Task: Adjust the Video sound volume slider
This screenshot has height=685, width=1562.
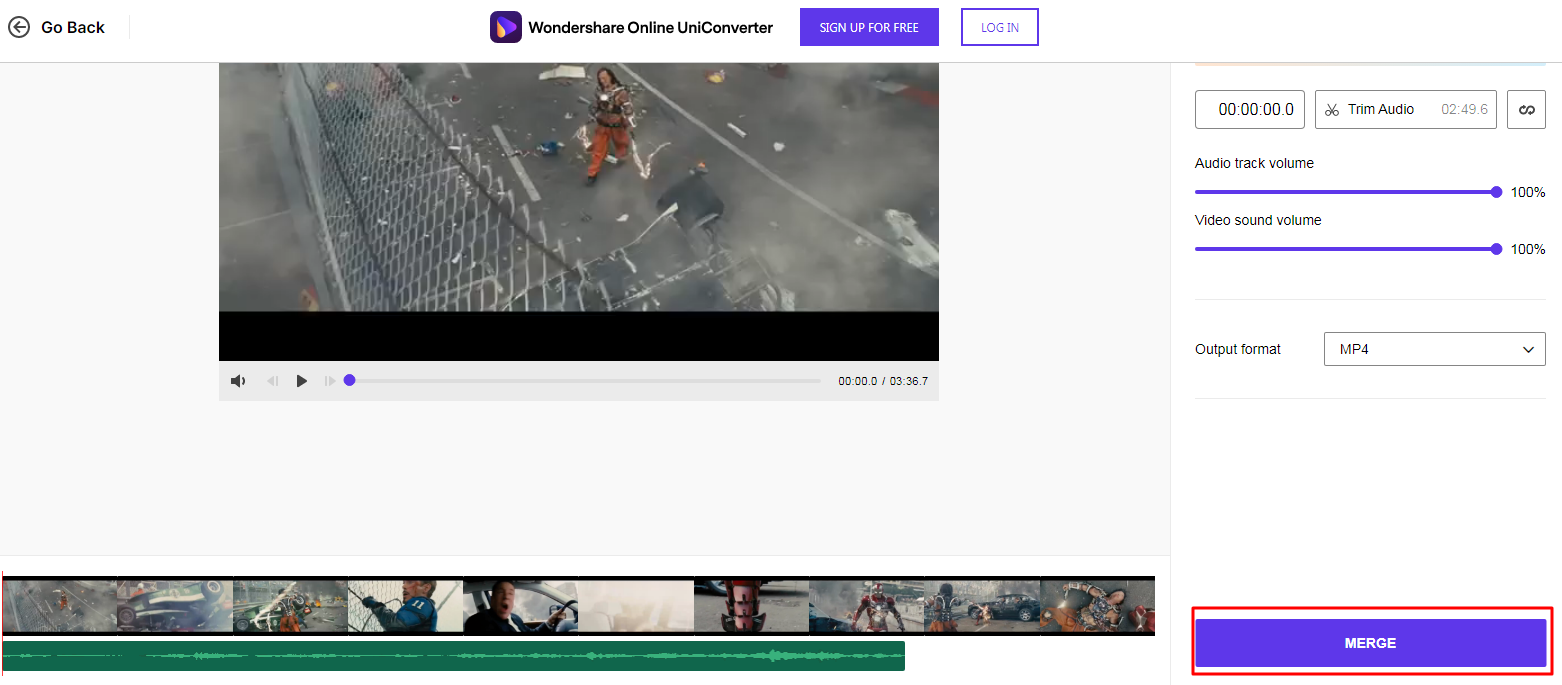Action: [1346, 249]
